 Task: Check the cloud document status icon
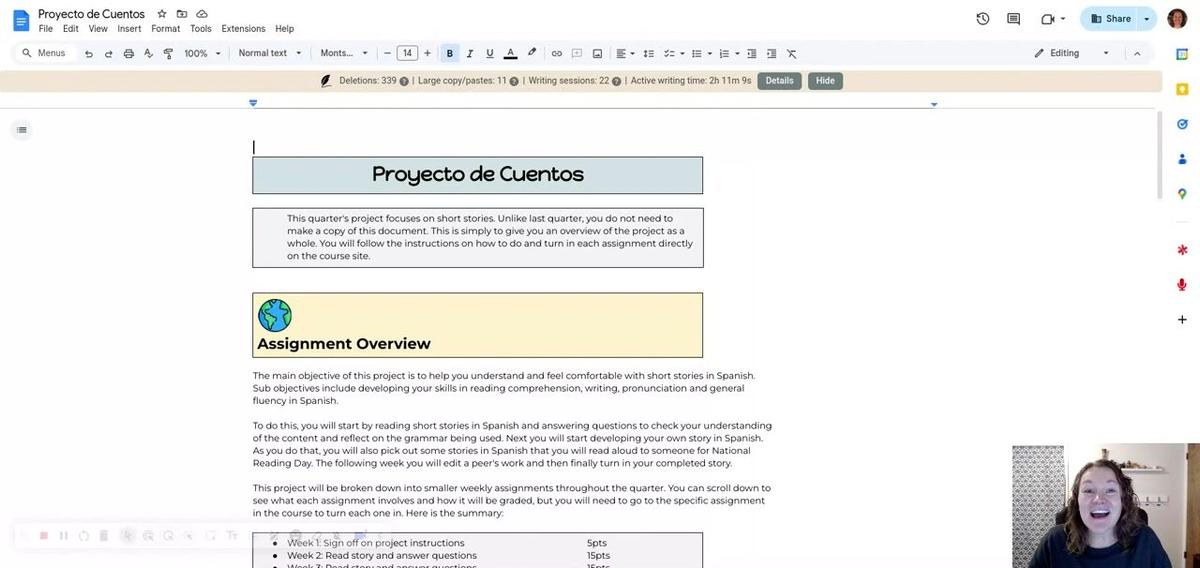click(202, 14)
